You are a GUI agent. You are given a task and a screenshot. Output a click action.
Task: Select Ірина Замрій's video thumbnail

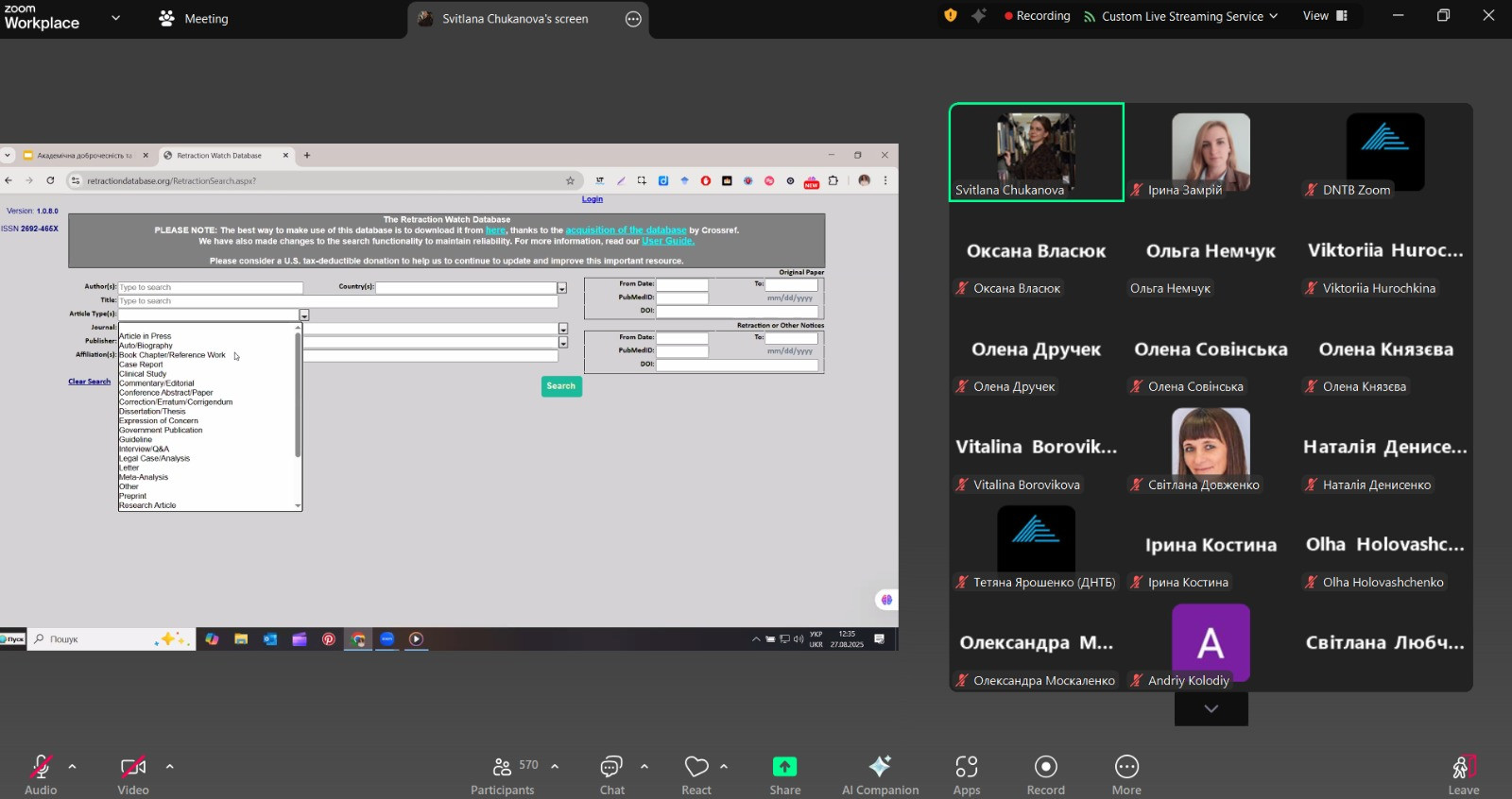click(1211, 152)
